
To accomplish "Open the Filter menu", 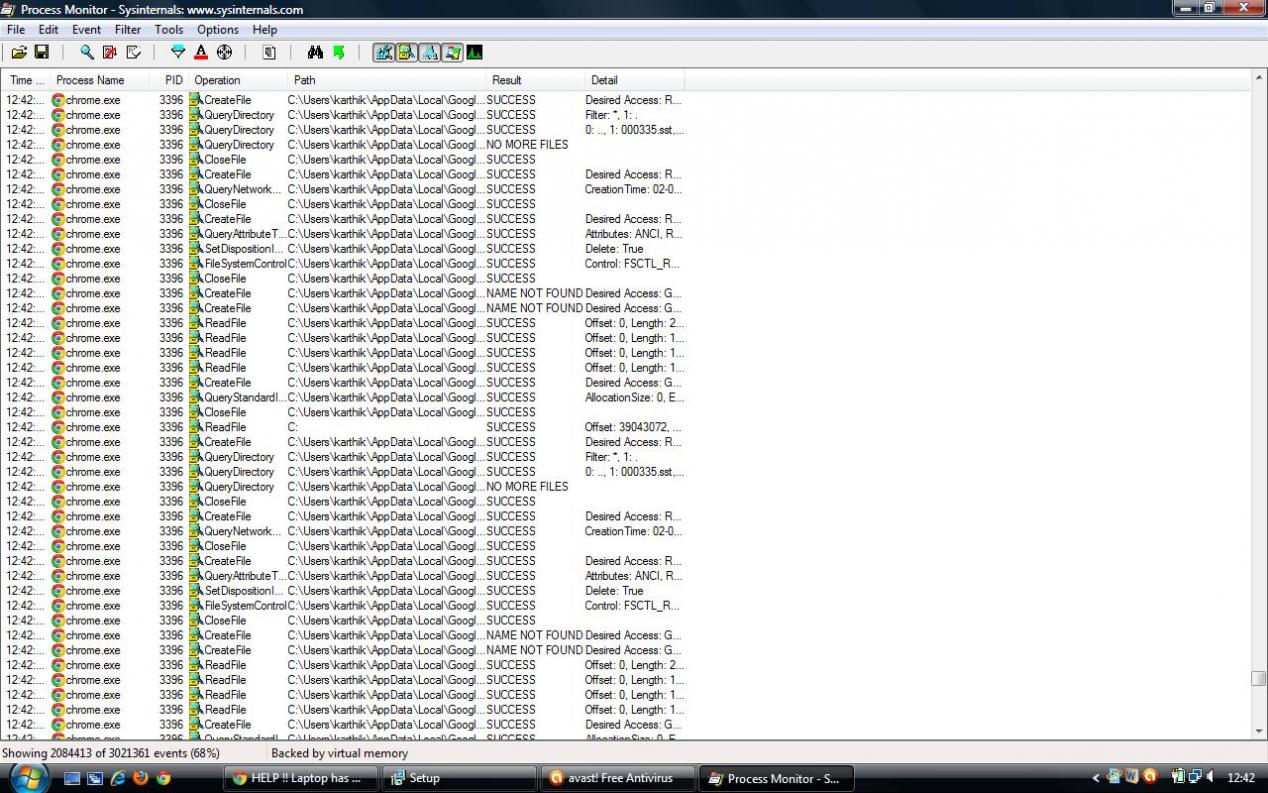I will point(128,30).
